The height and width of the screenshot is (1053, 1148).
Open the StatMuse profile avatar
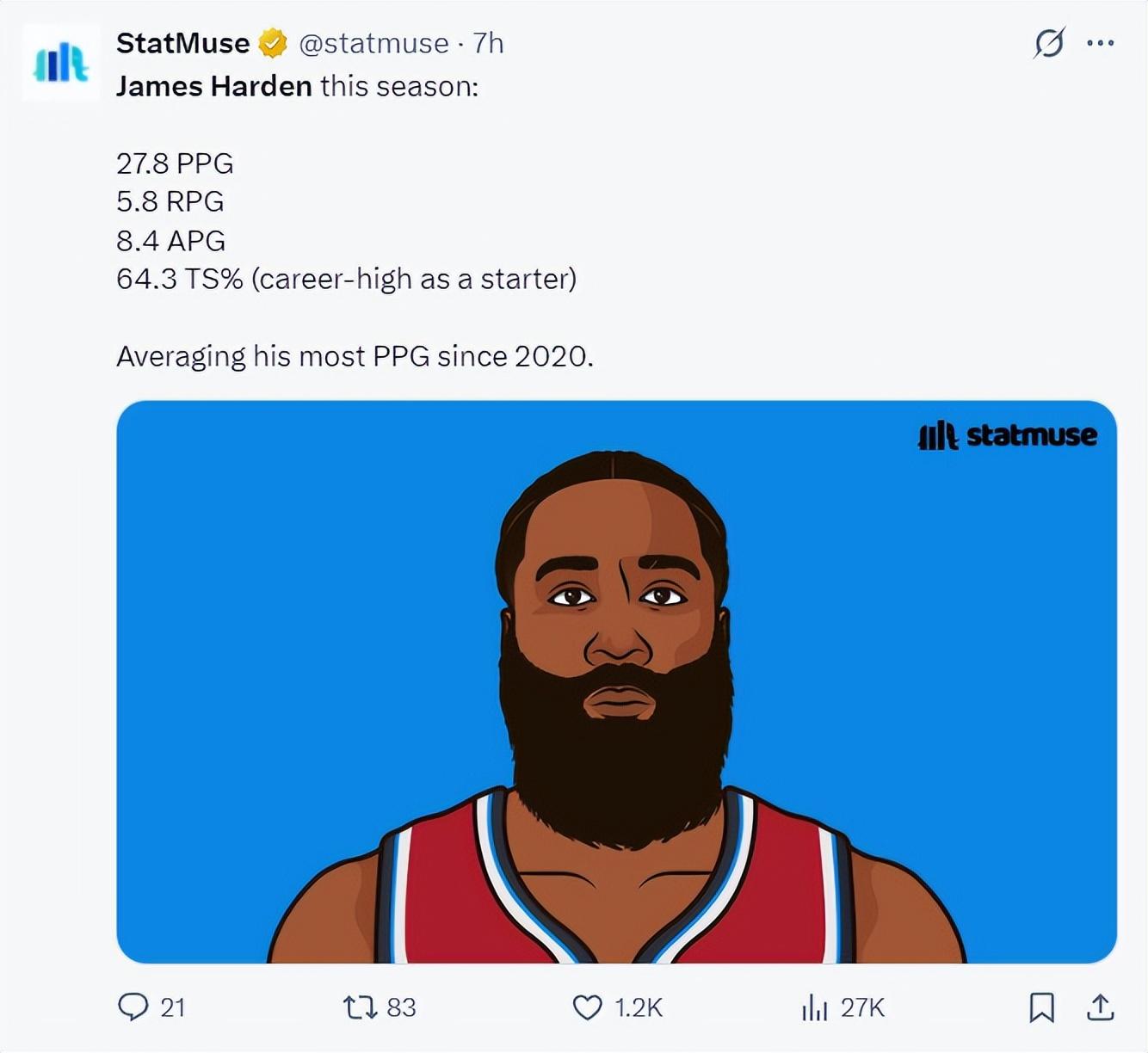pos(60,63)
